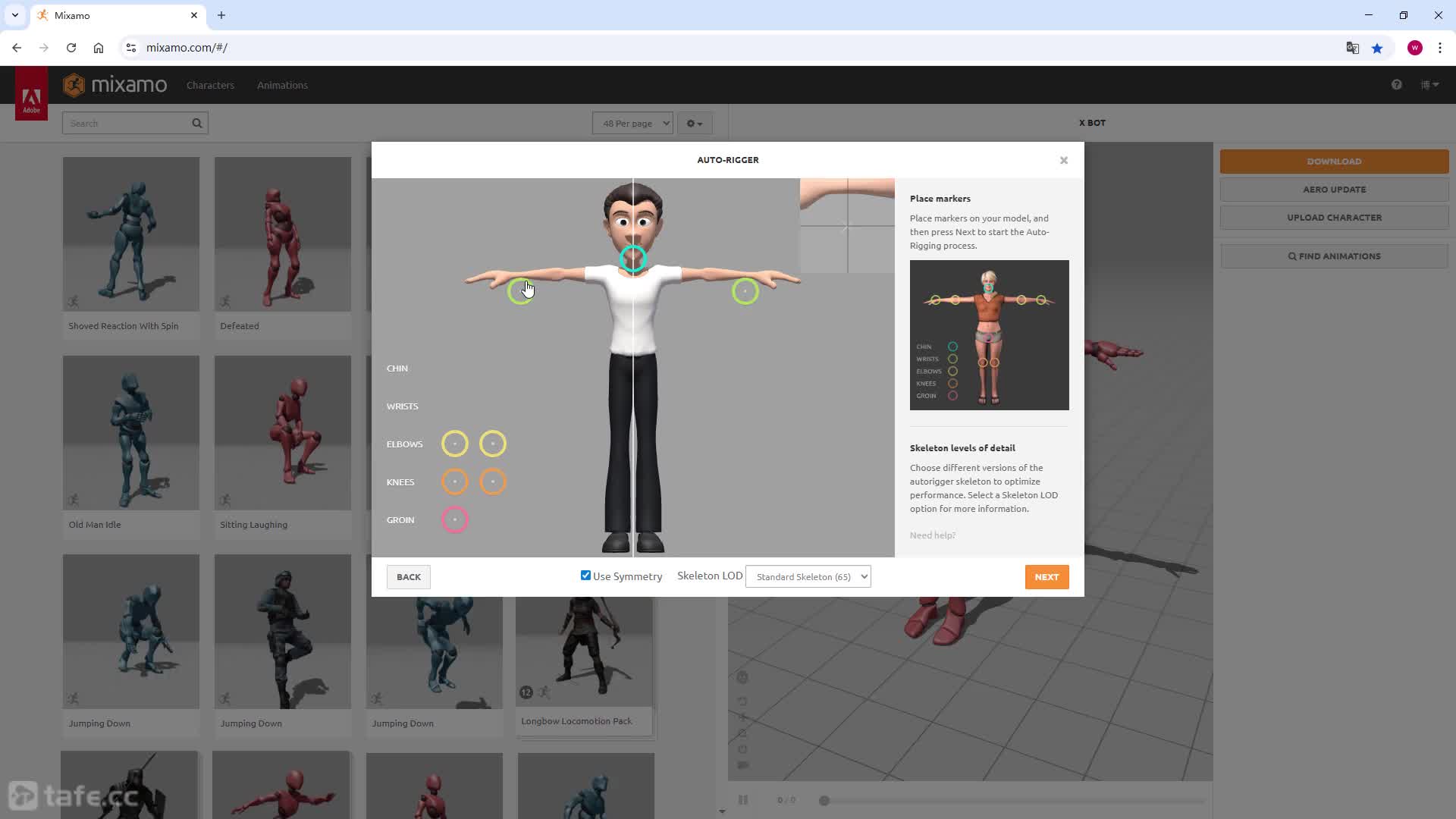
Task: Toggle the Use Symmetry checkbox
Action: pos(585,576)
